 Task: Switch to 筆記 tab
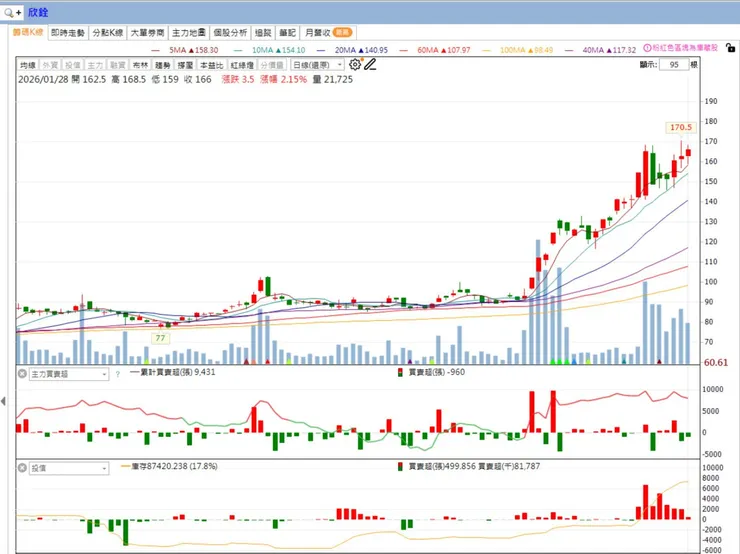[287, 33]
